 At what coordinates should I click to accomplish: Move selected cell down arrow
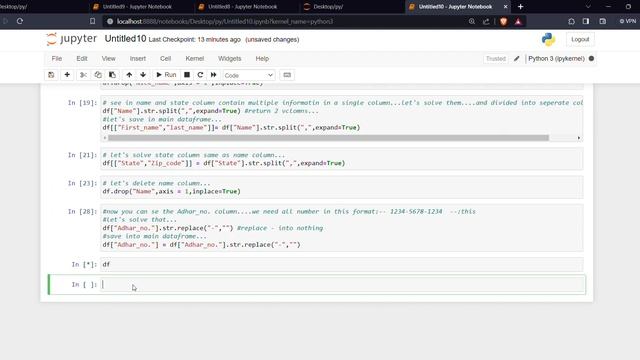tap(143, 75)
